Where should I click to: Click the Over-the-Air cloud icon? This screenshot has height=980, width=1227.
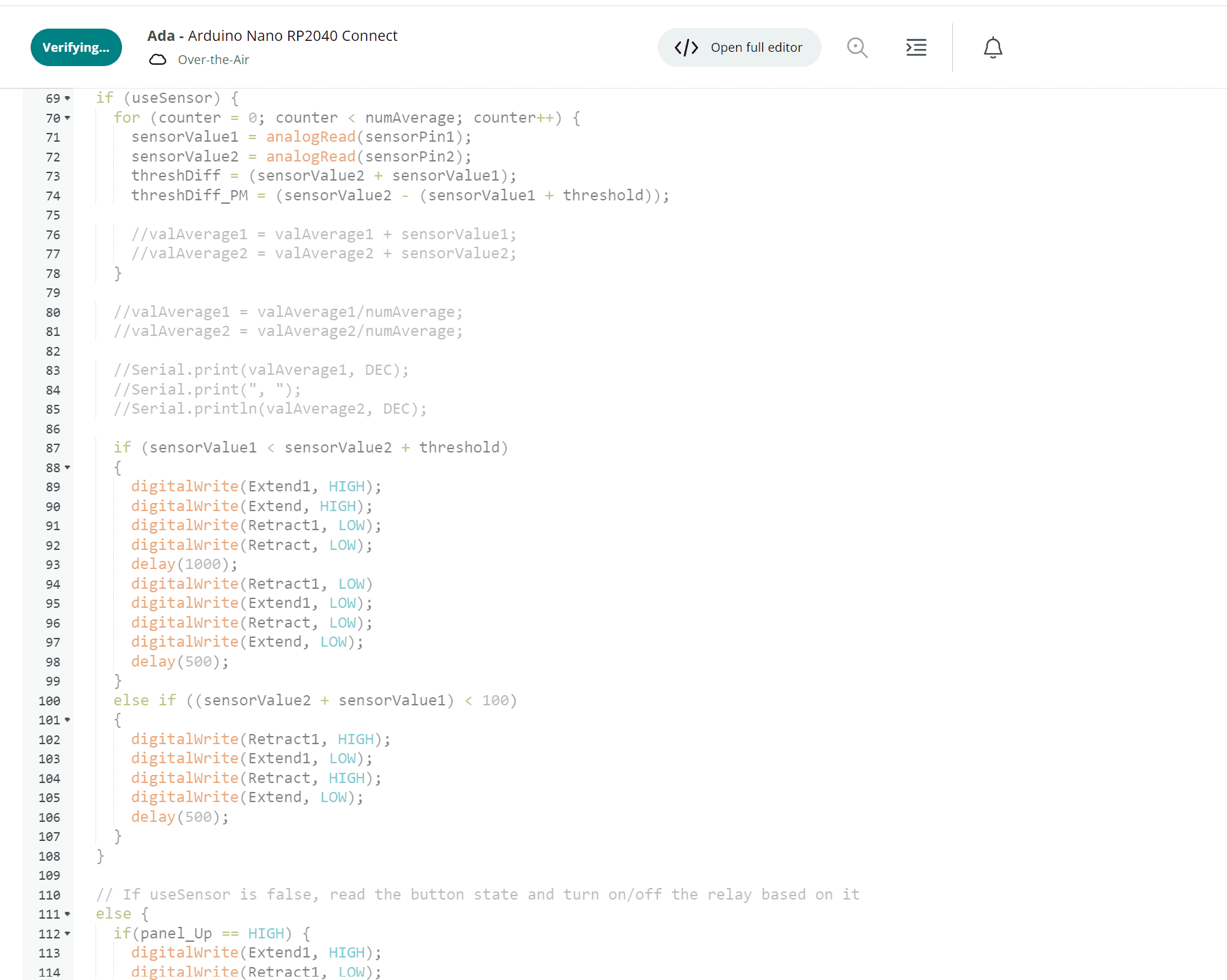click(157, 60)
